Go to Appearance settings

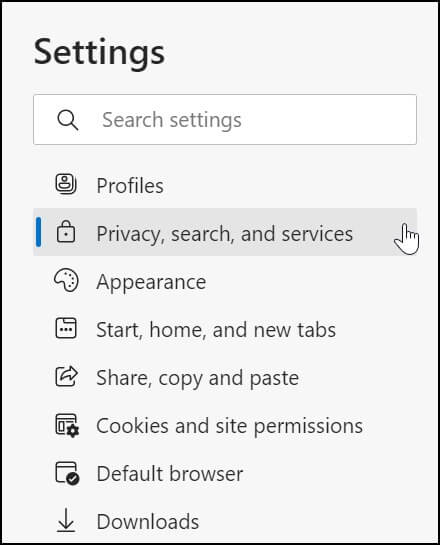225,280
